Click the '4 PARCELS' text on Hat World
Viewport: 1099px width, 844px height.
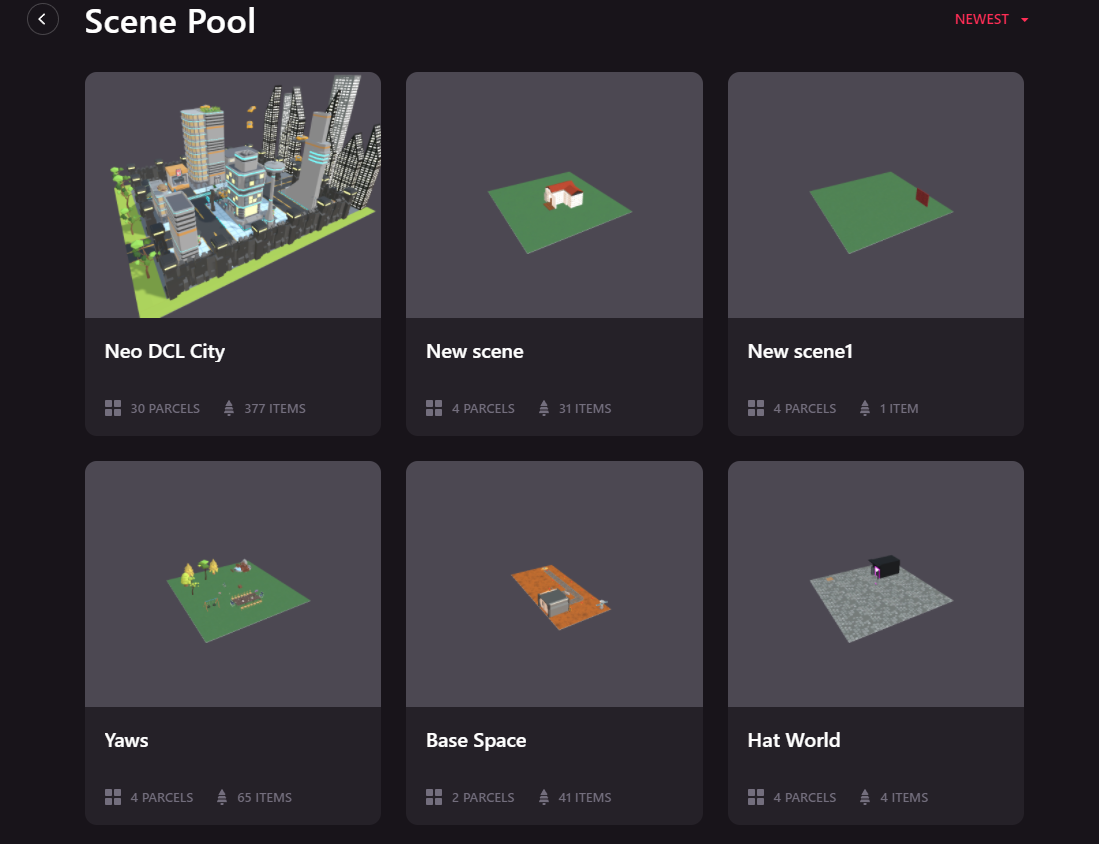point(805,798)
